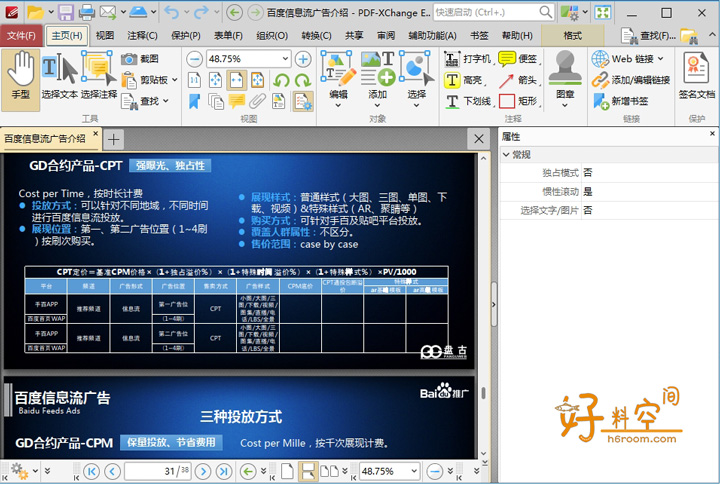Choose the Highlight (高亮) tool
The width and height of the screenshot is (720, 484).
click(464, 80)
